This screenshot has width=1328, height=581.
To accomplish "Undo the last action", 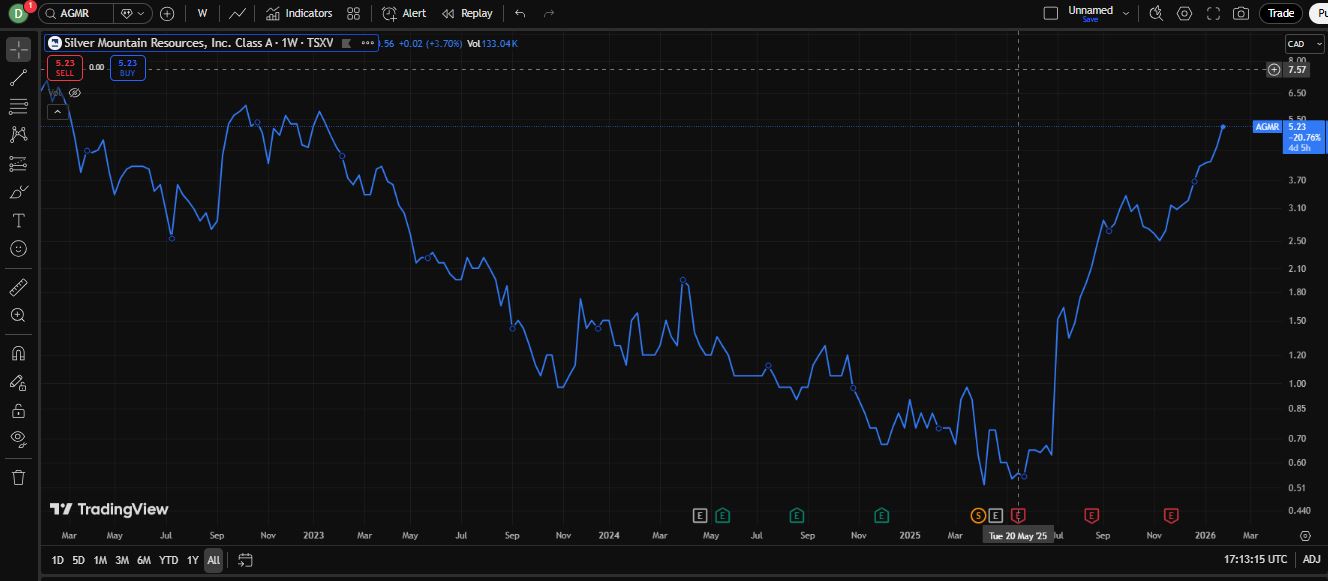I will [x=520, y=13].
